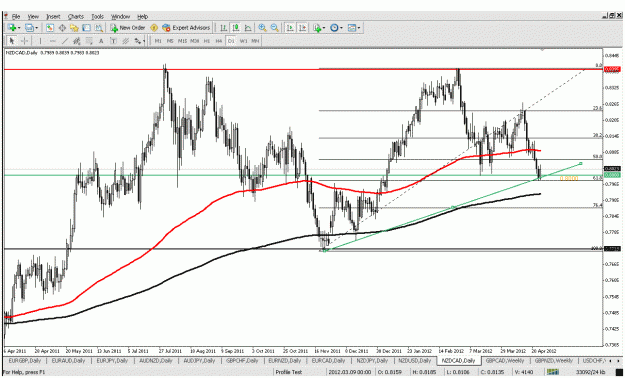Switch timeframe to H1

tap(207, 41)
